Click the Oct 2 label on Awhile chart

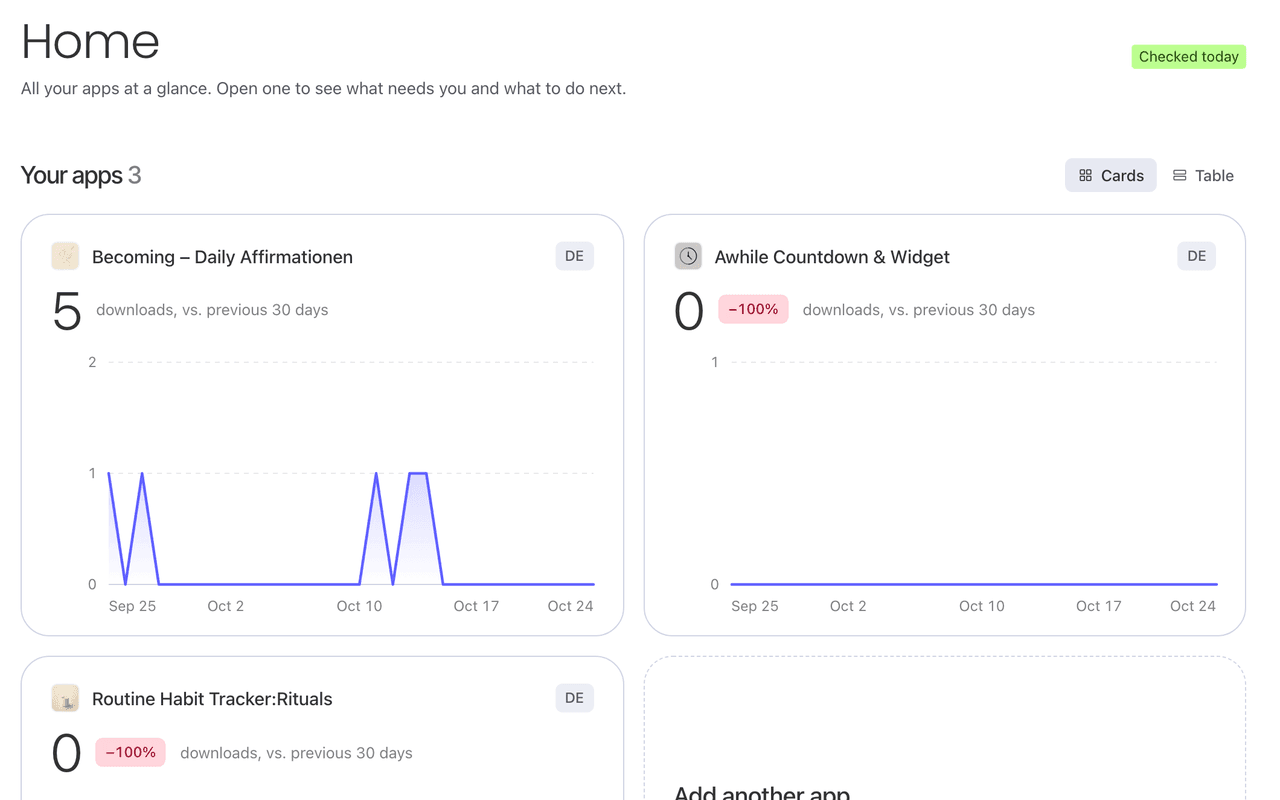tap(848, 606)
